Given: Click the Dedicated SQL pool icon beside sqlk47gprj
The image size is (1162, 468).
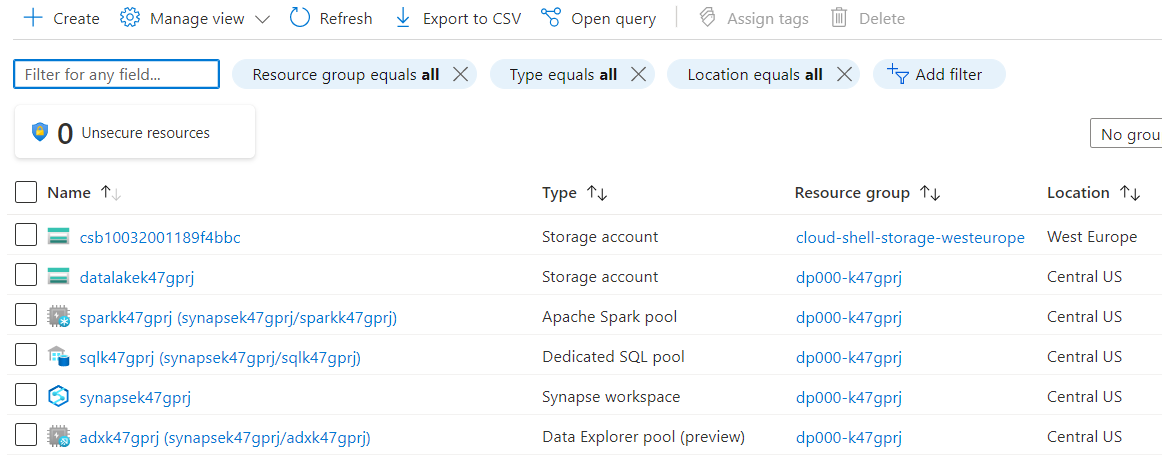Looking at the screenshot, I should click(58, 357).
